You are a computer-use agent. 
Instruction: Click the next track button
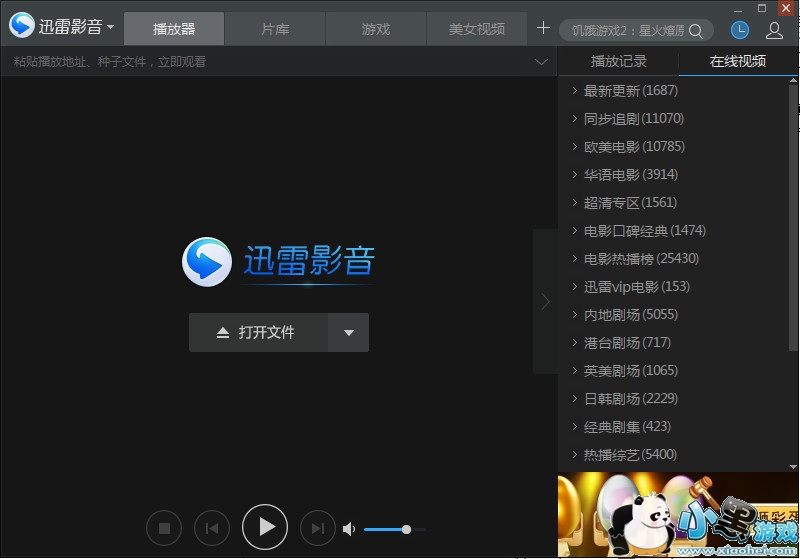click(x=318, y=528)
